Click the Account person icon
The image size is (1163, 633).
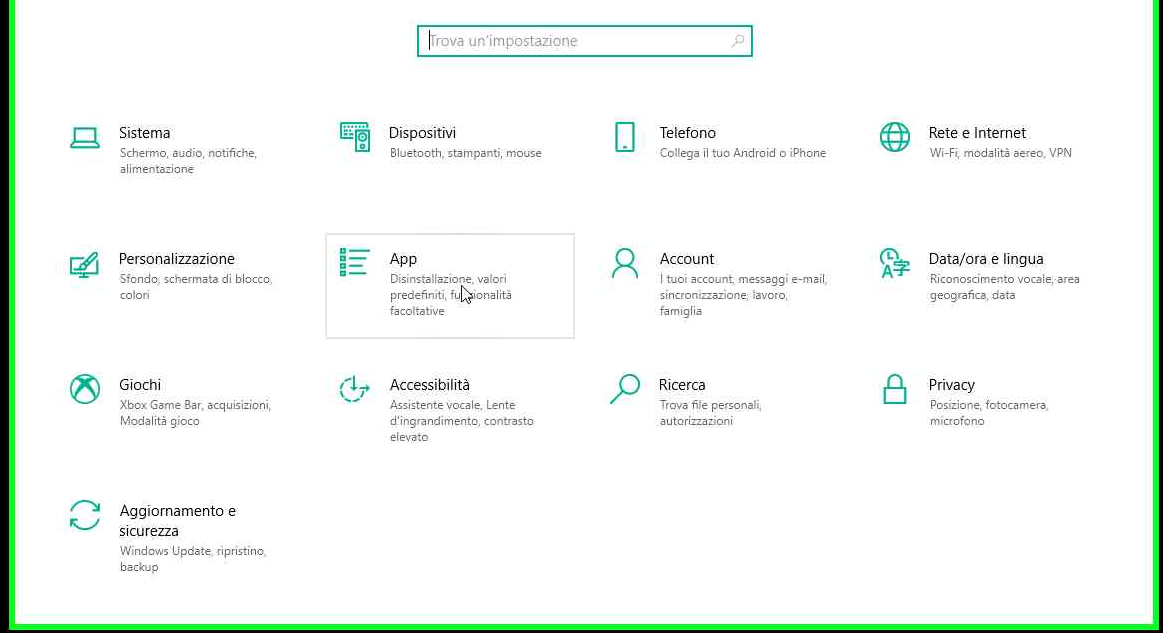(x=625, y=263)
